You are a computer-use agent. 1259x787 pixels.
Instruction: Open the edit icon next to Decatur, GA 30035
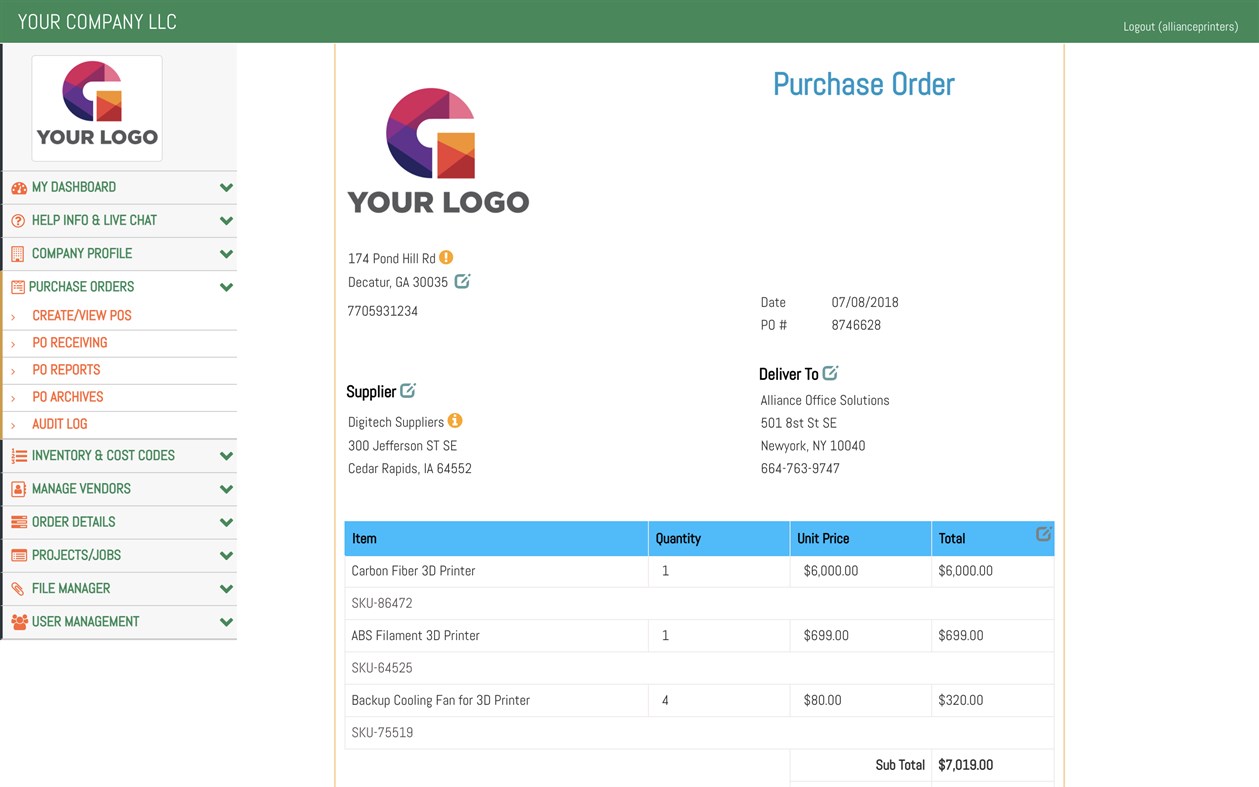[x=461, y=281]
